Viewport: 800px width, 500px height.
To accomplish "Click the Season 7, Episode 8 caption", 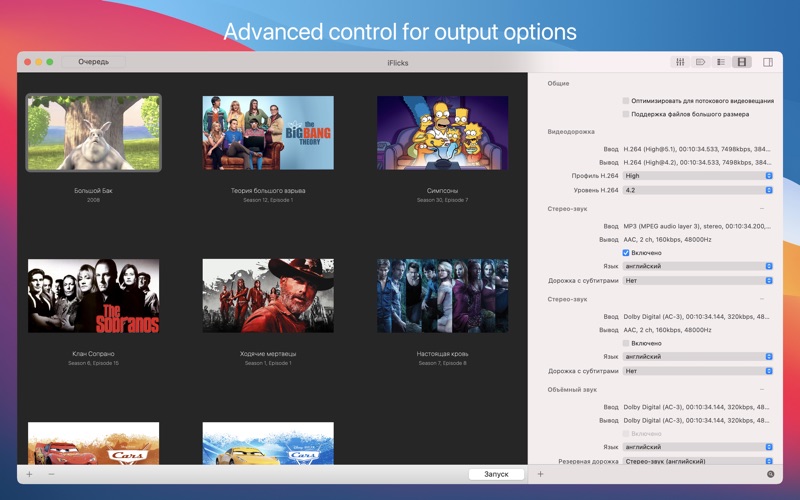I will point(442,363).
